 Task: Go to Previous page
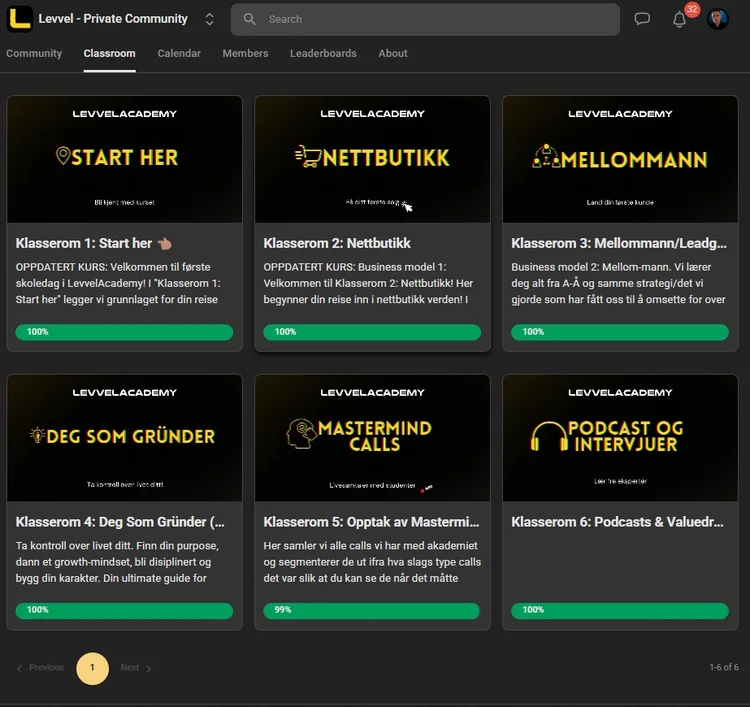point(40,668)
